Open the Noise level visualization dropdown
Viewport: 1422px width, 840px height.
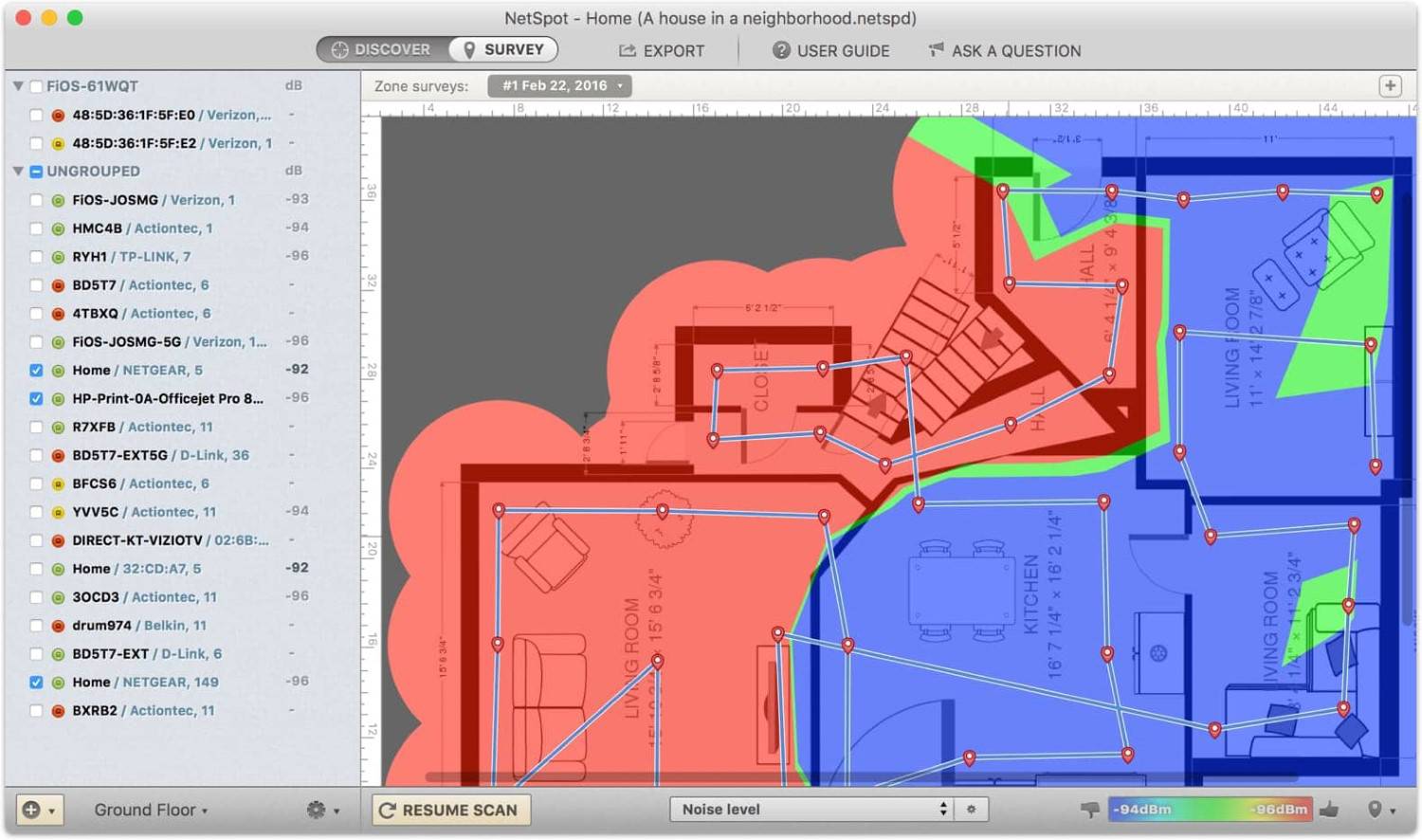pyautogui.click(x=811, y=809)
